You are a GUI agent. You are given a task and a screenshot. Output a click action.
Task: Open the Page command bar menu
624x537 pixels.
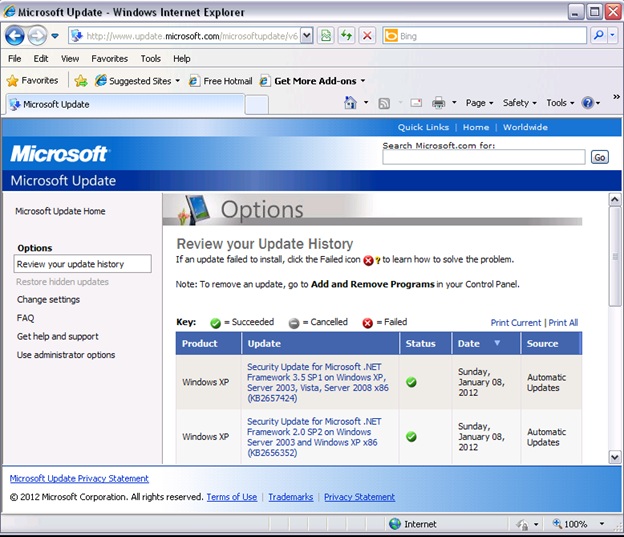click(480, 103)
